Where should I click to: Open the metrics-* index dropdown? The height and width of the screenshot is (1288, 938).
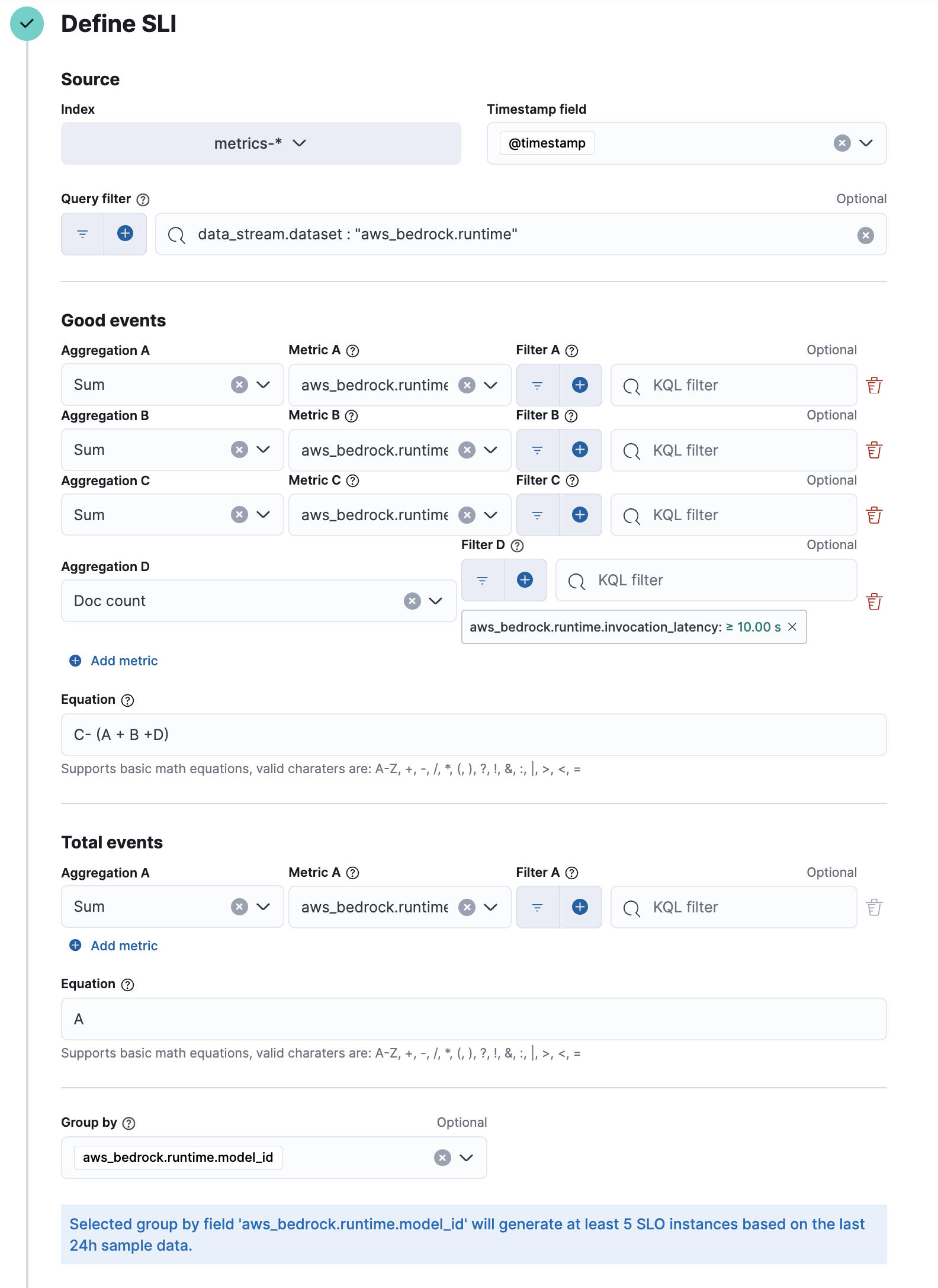pos(261,143)
